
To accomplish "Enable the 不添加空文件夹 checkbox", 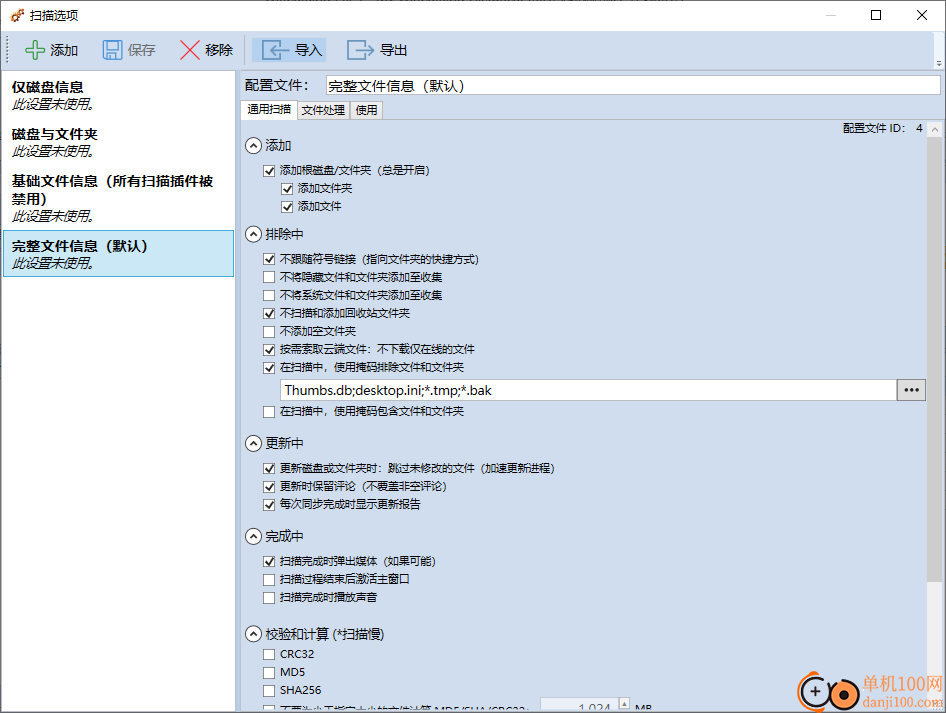I will 269,332.
